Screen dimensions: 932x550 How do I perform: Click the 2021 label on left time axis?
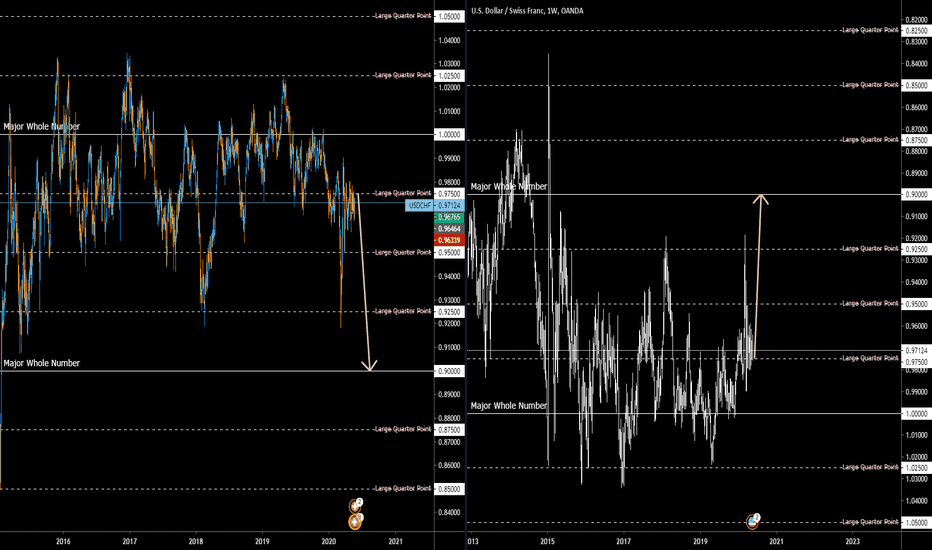click(395, 541)
